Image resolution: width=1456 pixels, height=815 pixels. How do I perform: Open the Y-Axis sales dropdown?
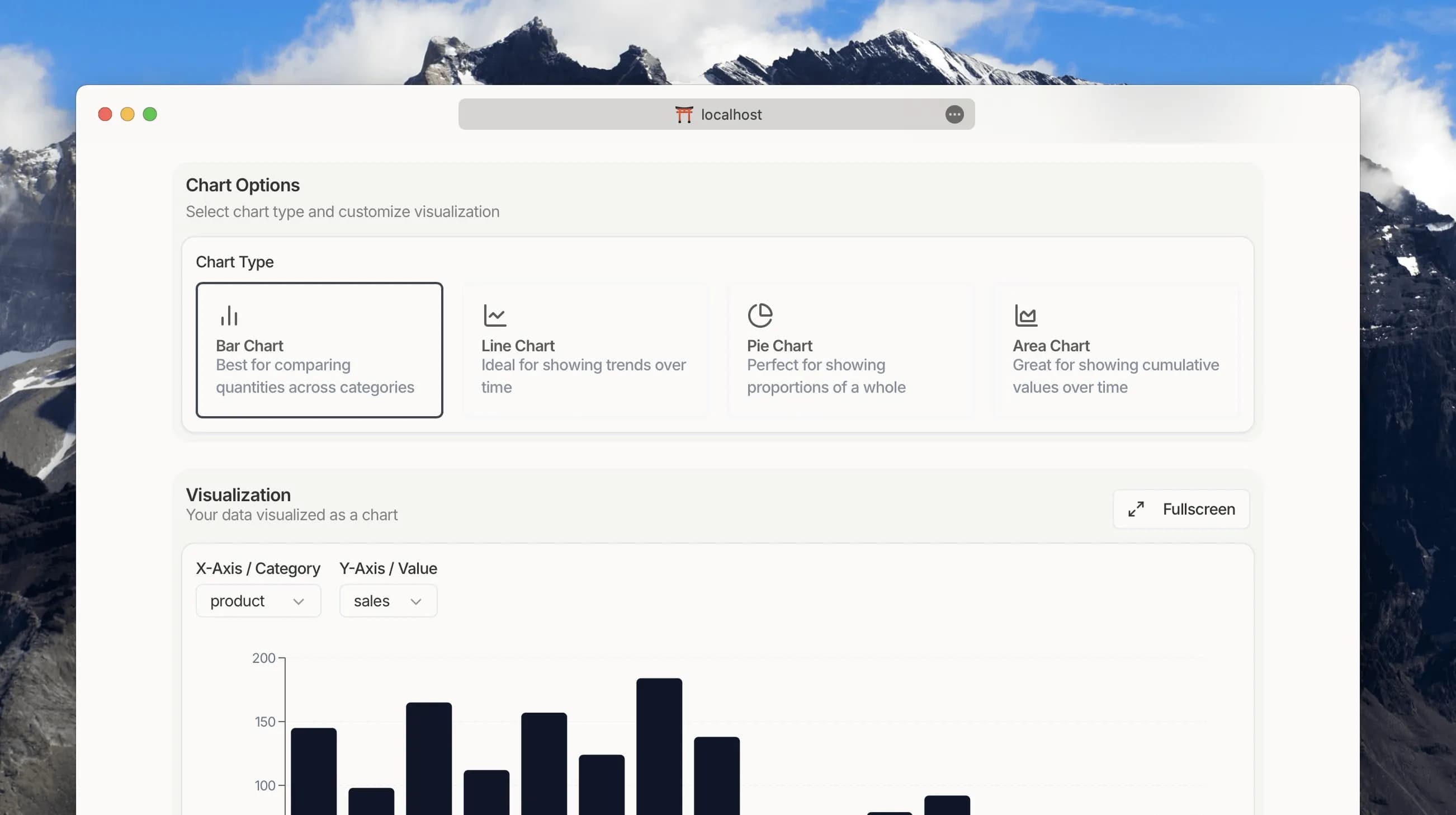click(x=388, y=601)
